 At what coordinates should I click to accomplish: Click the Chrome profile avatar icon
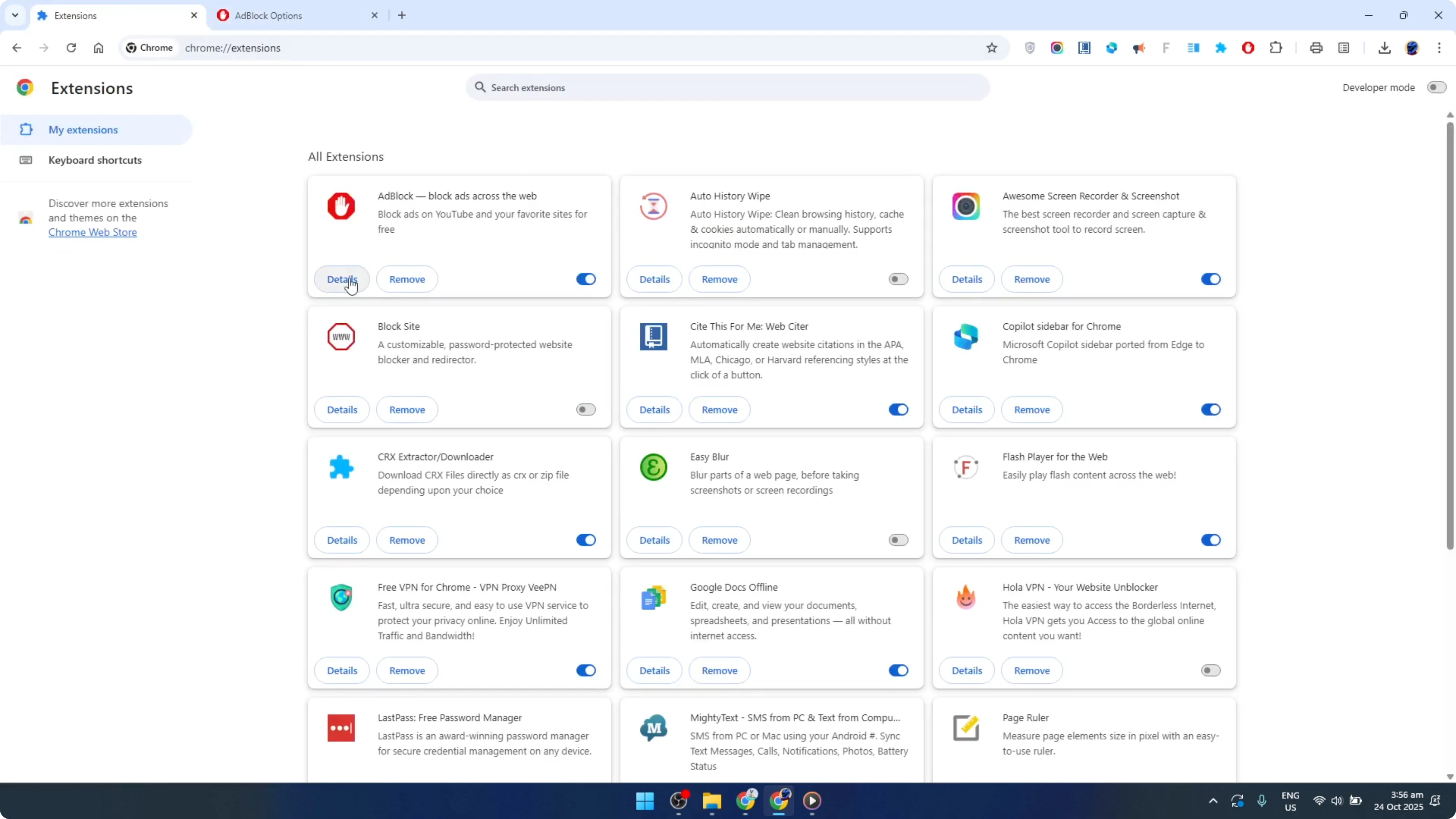pyautogui.click(x=1412, y=47)
